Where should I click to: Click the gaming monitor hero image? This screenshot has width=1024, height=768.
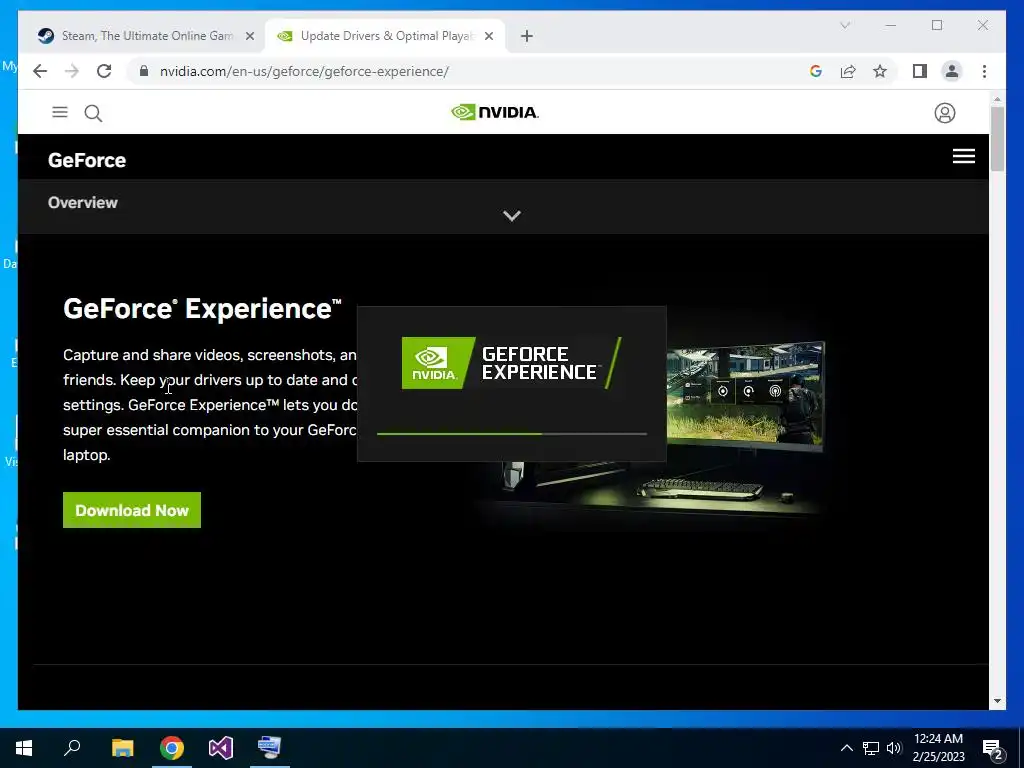tap(746, 395)
